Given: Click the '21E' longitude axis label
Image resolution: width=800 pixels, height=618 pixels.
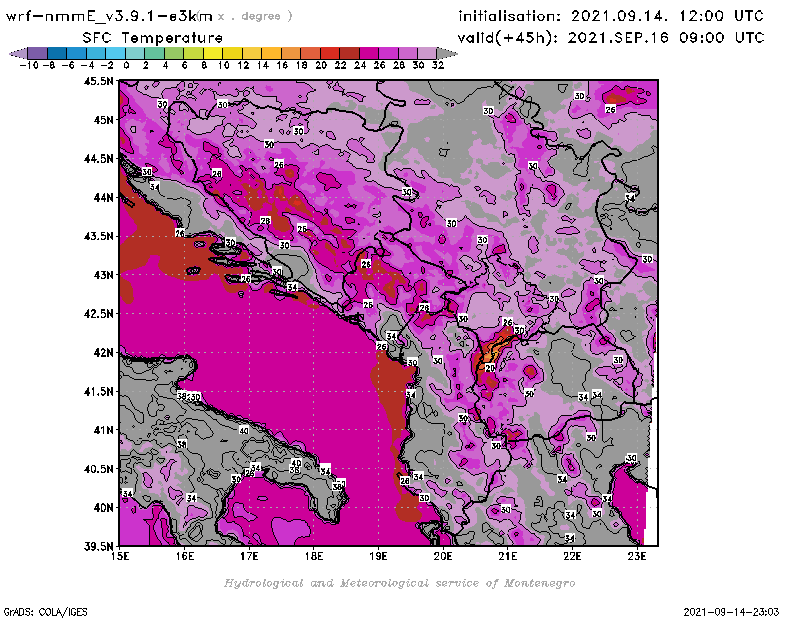Looking at the screenshot, I should pyautogui.click(x=507, y=556).
